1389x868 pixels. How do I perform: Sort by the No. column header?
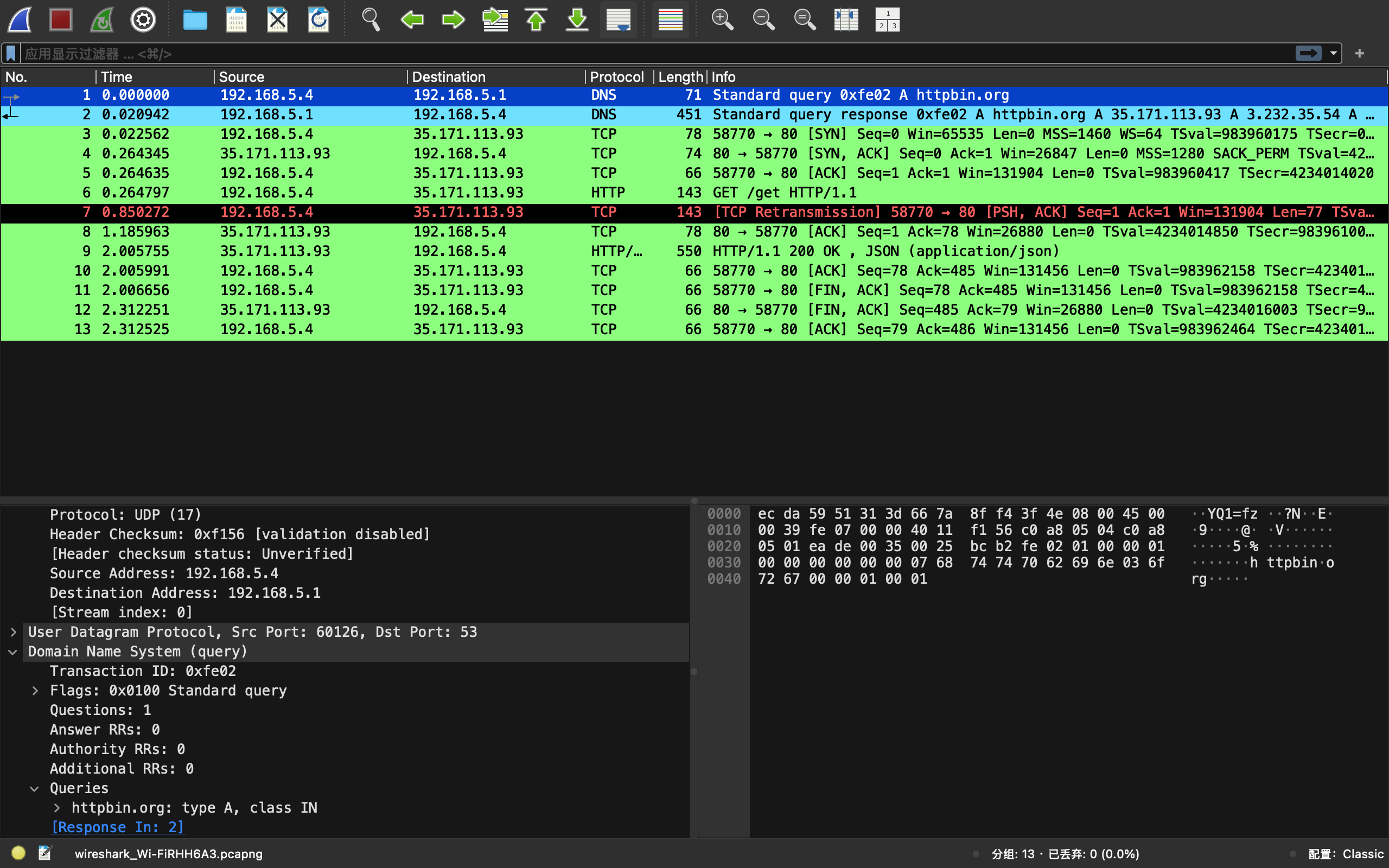tap(48, 77)
